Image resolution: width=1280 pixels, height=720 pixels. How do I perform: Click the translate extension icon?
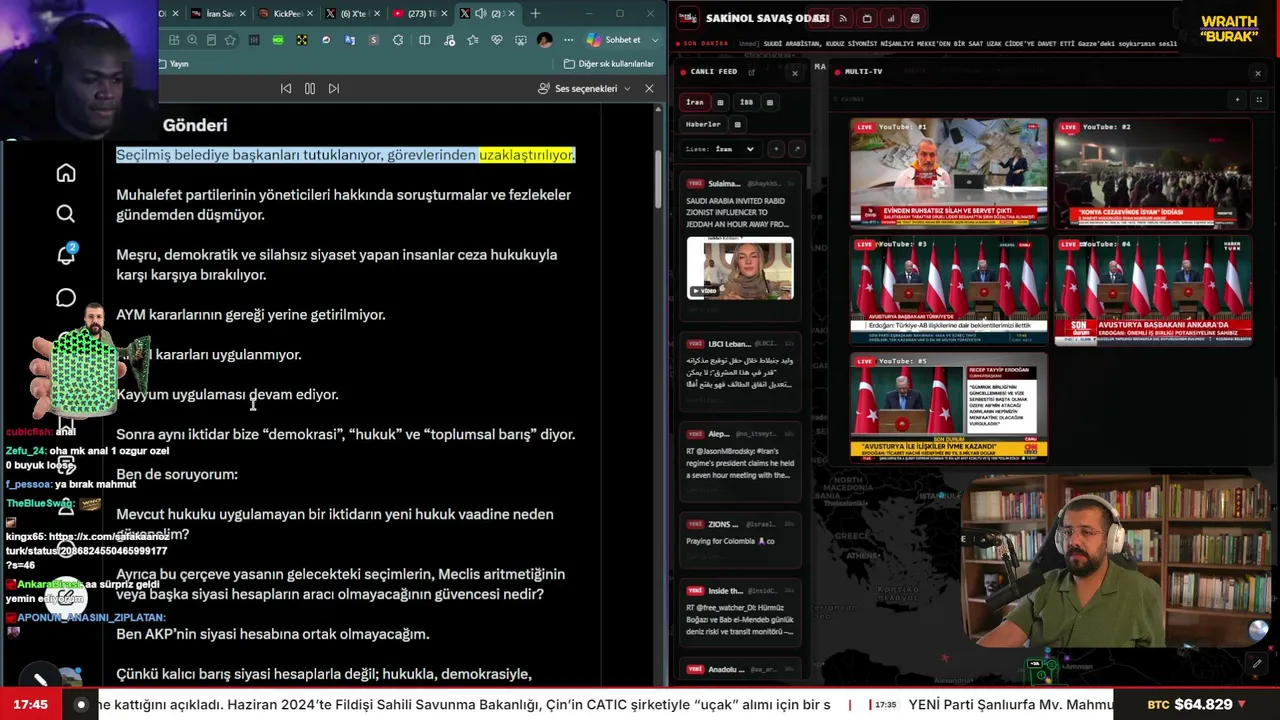tap(350, 40)
